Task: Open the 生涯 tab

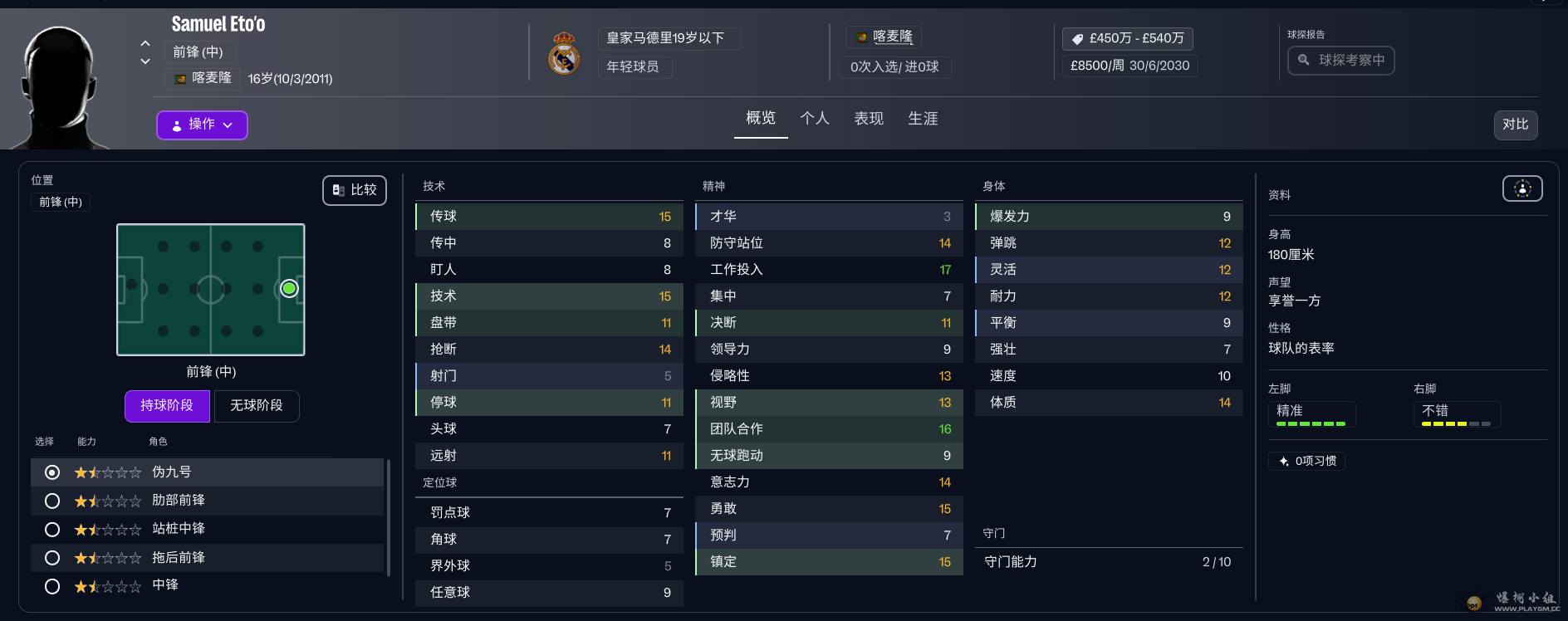Action: (923, 119)
